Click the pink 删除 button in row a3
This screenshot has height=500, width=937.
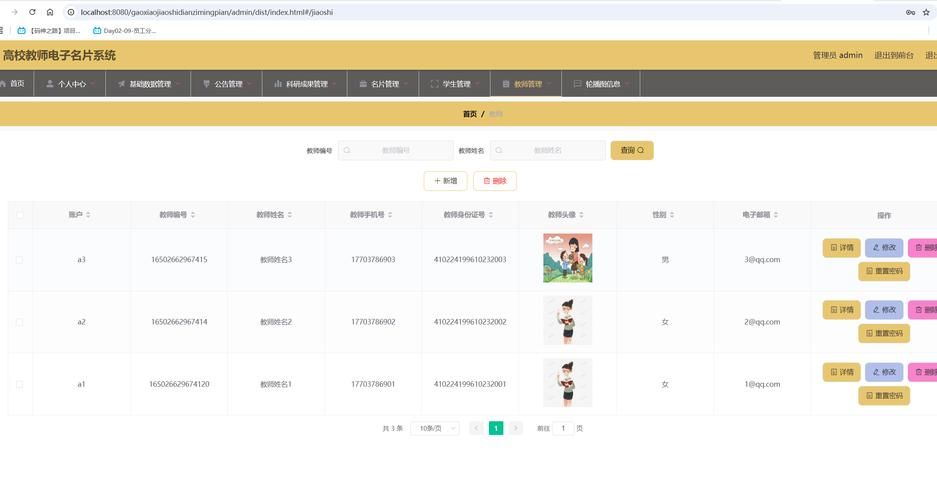(923, 247)
